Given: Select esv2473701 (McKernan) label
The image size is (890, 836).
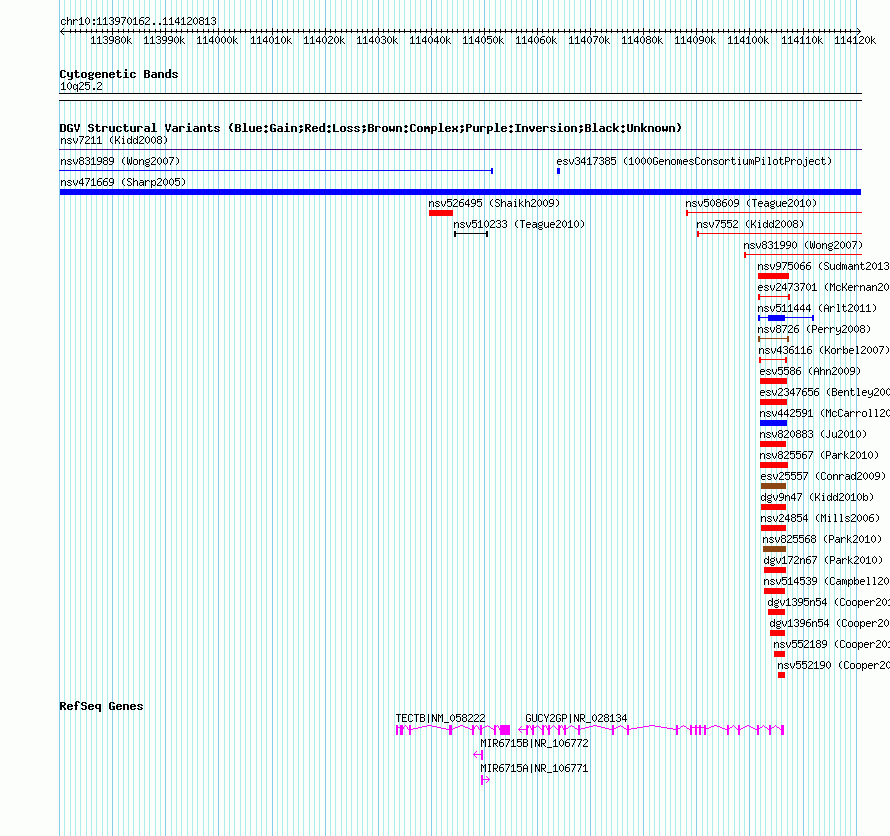Looking at the screenshot, I should (x=823, y=287).
